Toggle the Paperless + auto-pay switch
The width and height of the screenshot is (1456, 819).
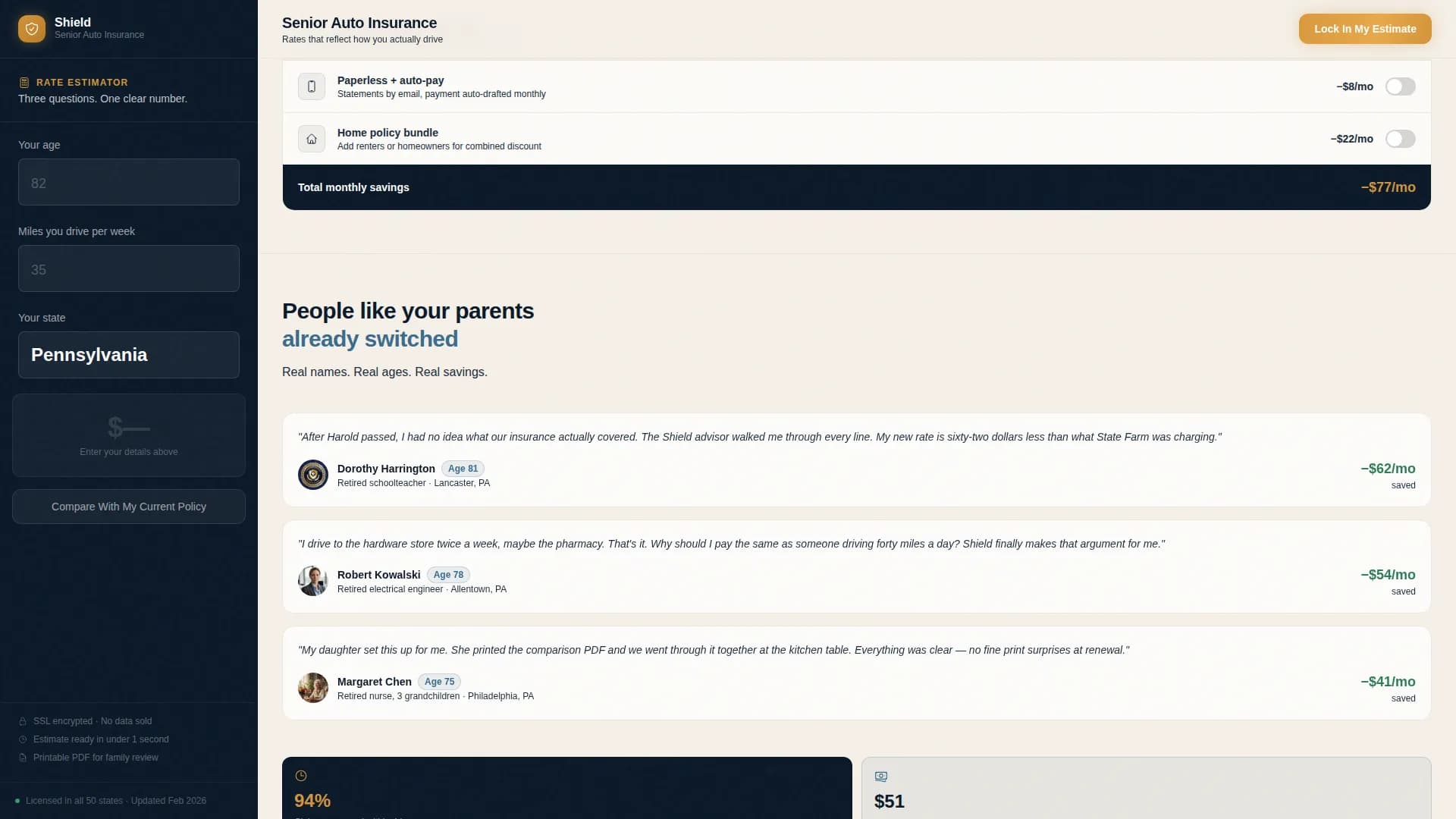(1400, 86)
